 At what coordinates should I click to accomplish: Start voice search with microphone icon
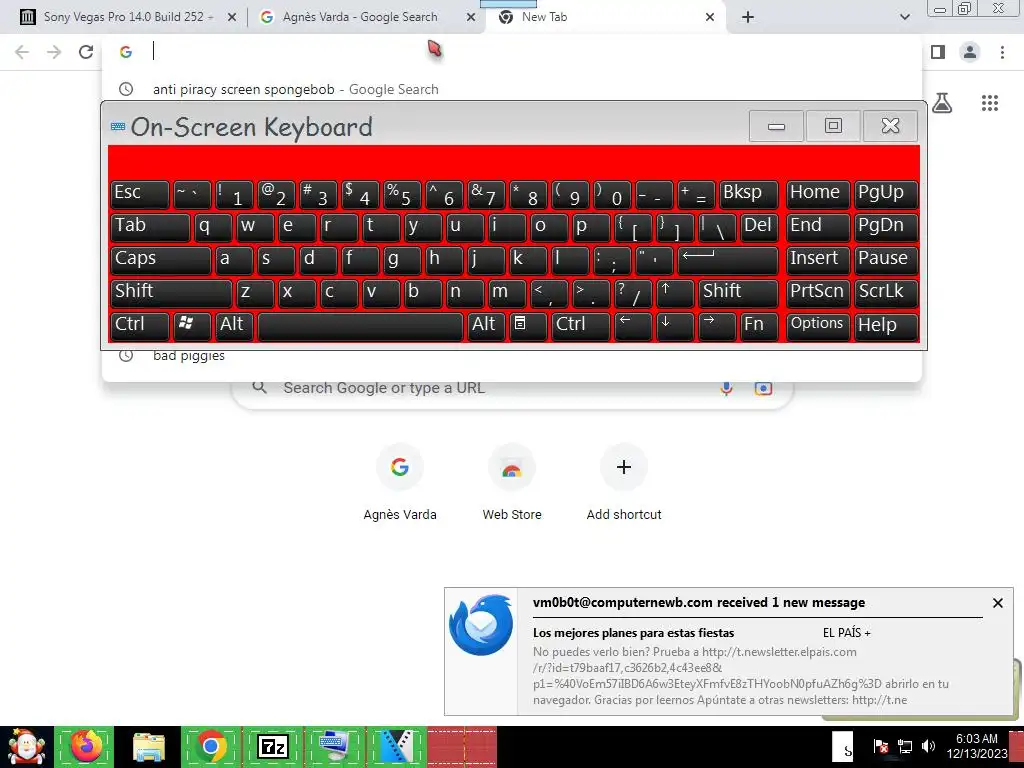[x=726, y=389]
